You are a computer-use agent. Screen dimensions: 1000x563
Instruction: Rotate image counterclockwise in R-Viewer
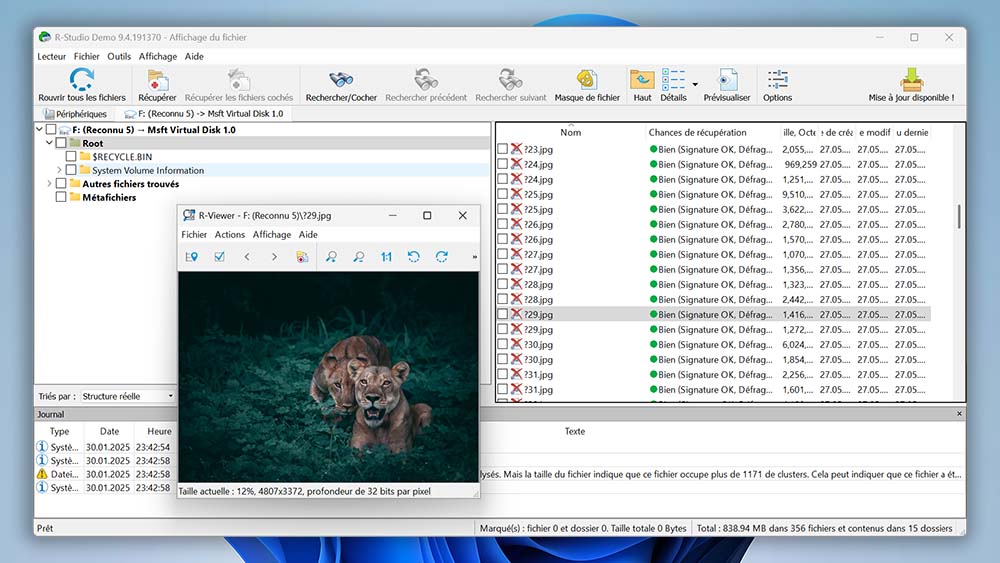[414, 256]
